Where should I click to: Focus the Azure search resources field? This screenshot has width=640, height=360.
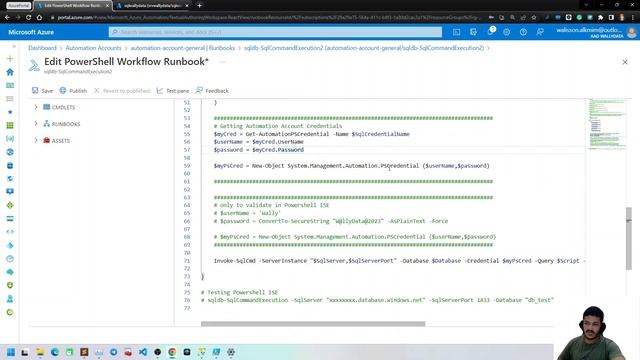pos(275,32)
